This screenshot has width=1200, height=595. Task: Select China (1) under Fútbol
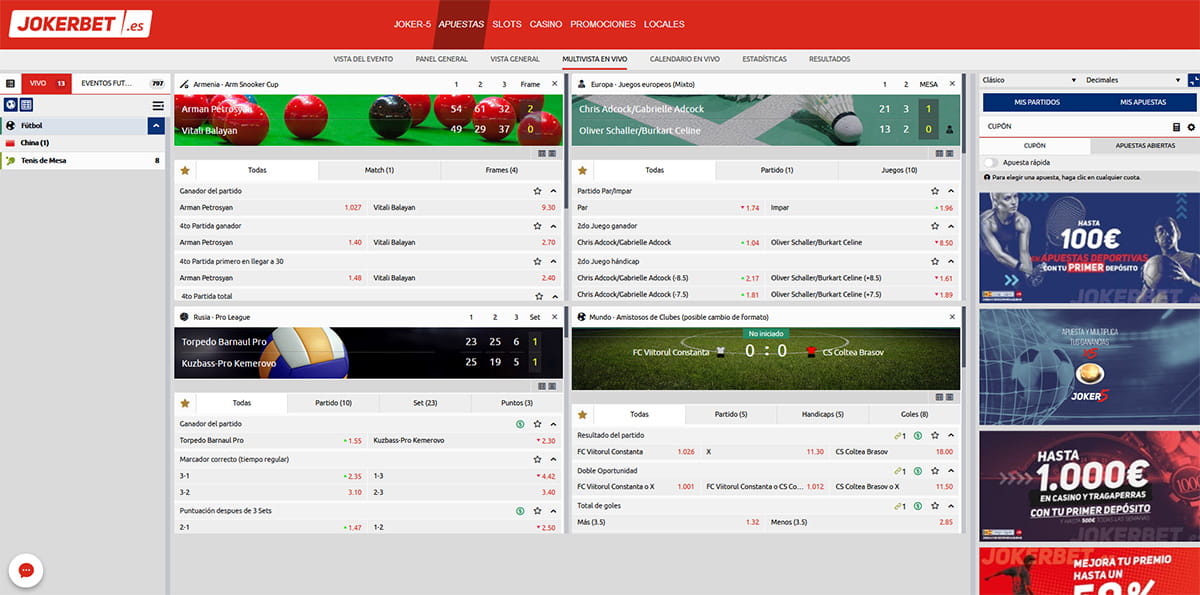(83, 143)
